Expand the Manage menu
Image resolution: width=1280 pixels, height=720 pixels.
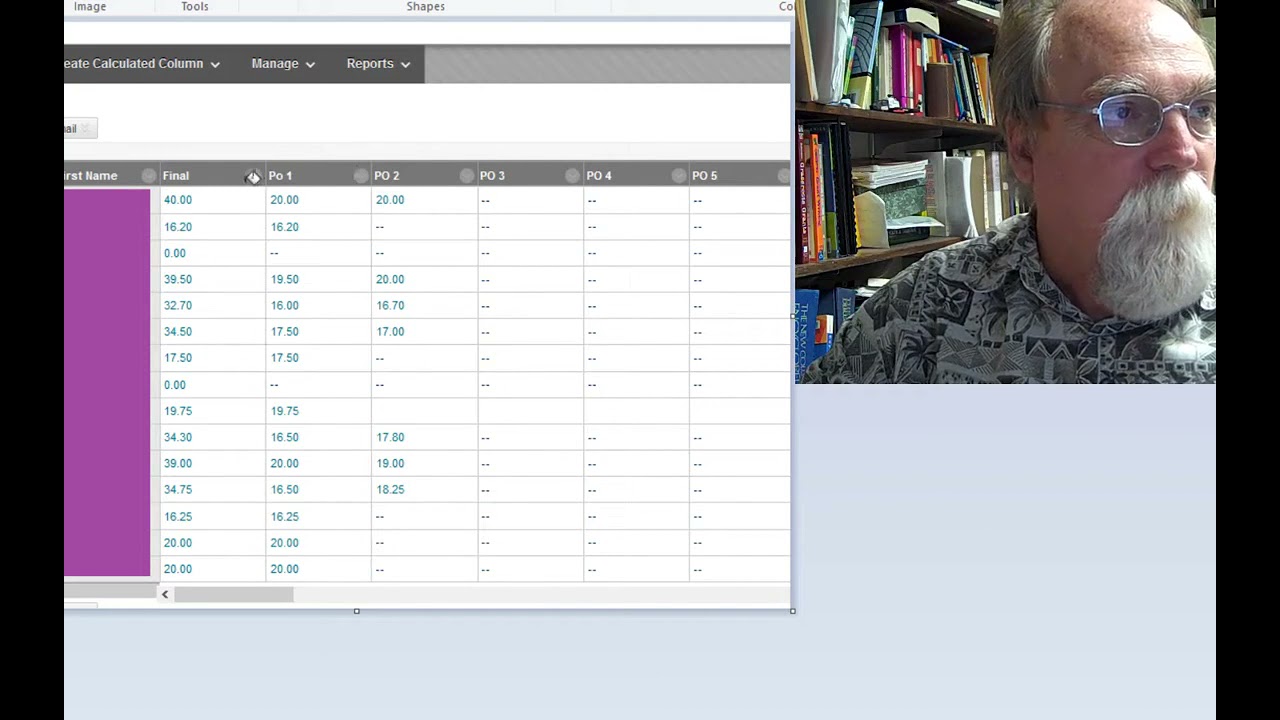pos(283,64)
